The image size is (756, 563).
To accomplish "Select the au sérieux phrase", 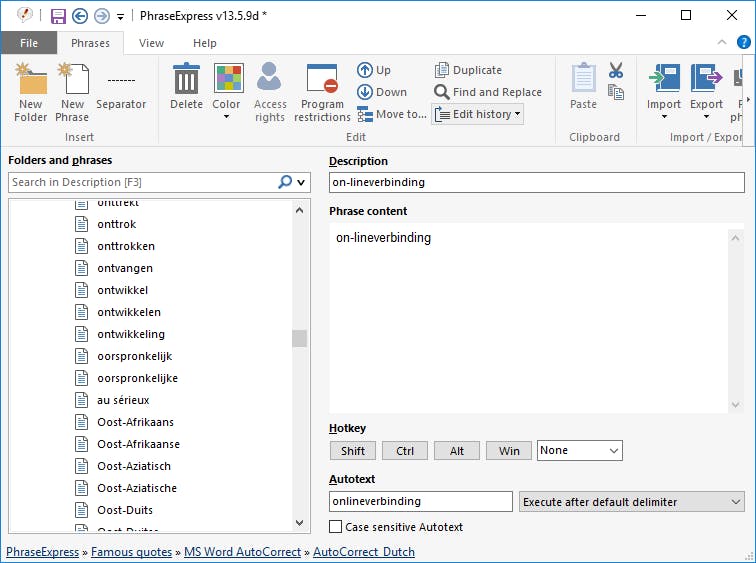I will [x=123, y=400].
